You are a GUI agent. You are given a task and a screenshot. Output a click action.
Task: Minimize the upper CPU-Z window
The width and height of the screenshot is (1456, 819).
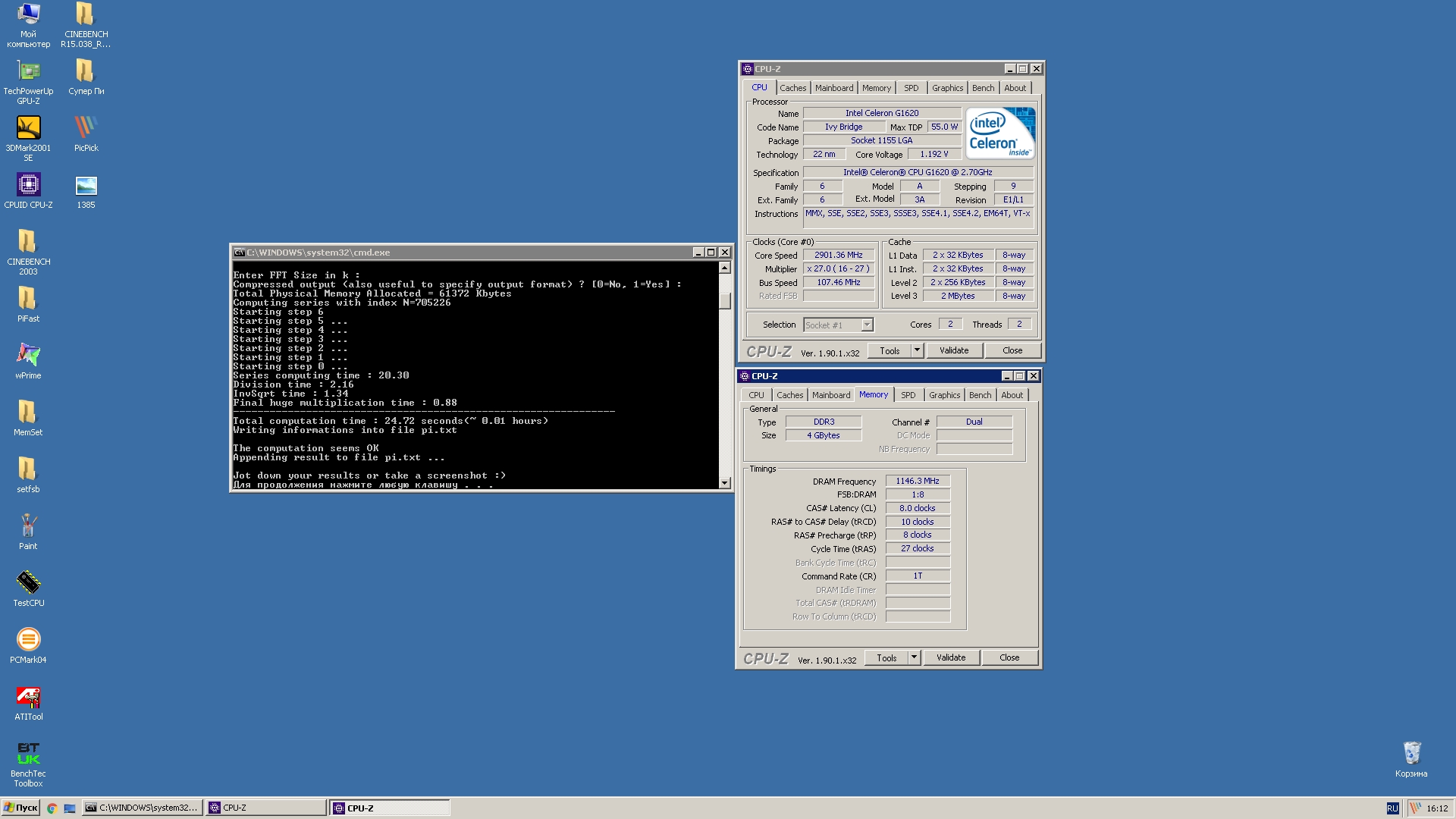coord(1009,69)
